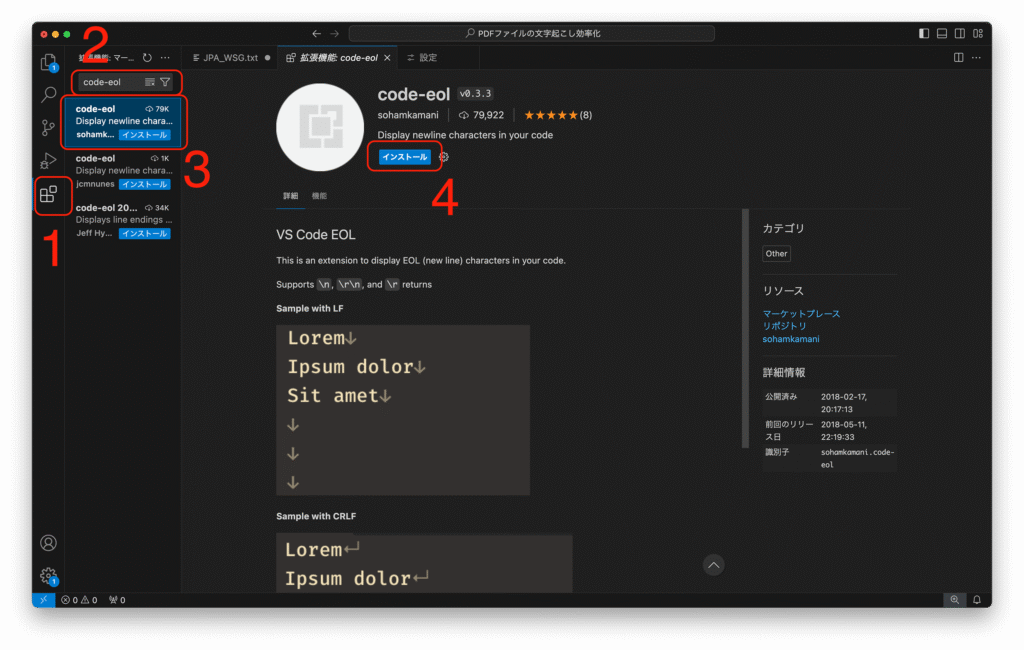Click the Sample with CRLF label
The width and height of the screenshot is (1024, 650).
(x=316, y=516)
